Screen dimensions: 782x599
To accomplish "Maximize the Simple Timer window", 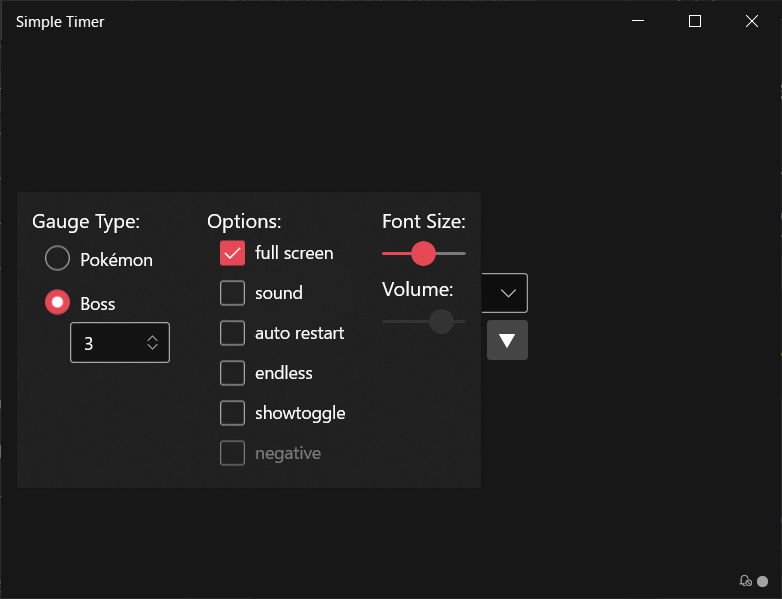I will tap(695, 21).
